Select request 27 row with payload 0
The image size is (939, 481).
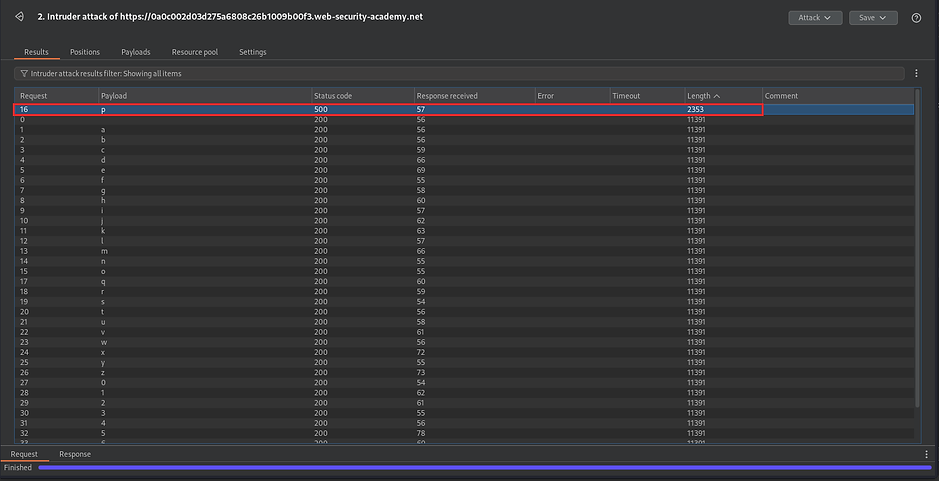pyautogui.click(x=465, y=383)
